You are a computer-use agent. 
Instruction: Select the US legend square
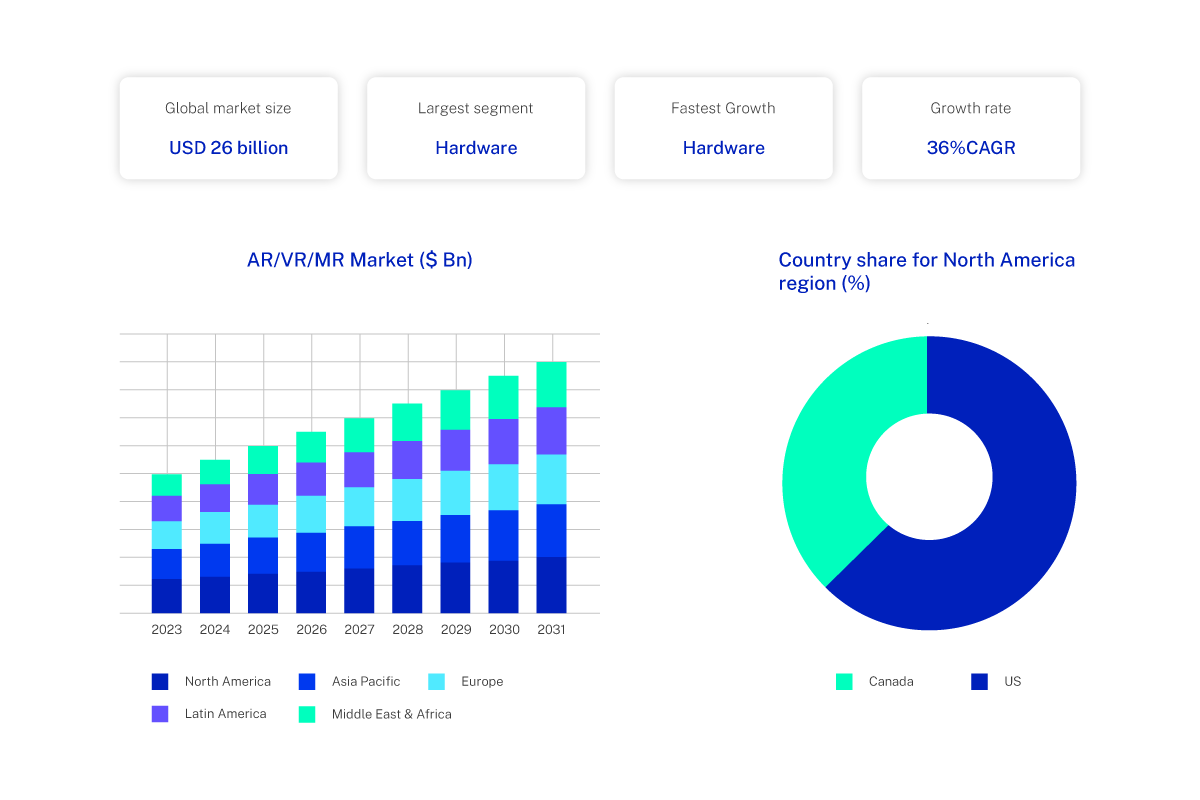977,681
